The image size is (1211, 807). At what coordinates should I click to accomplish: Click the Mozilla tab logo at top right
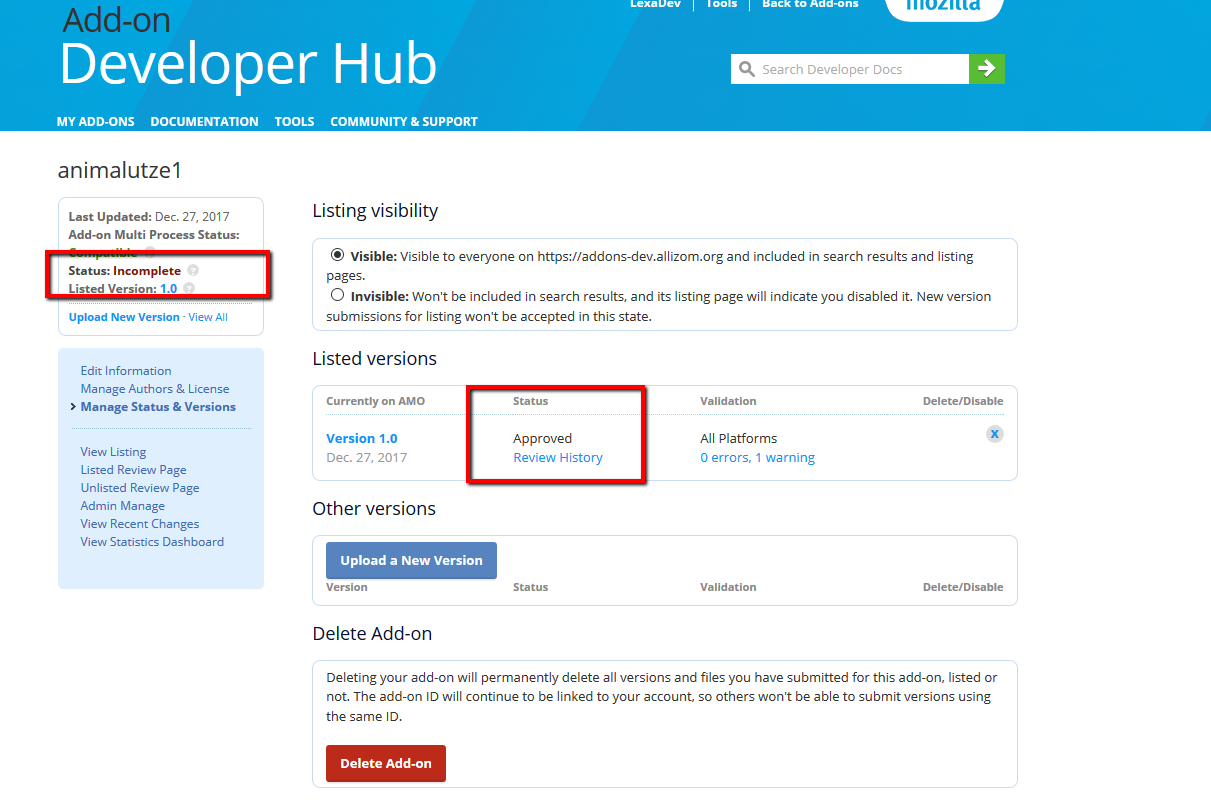(x=944, y=5)
